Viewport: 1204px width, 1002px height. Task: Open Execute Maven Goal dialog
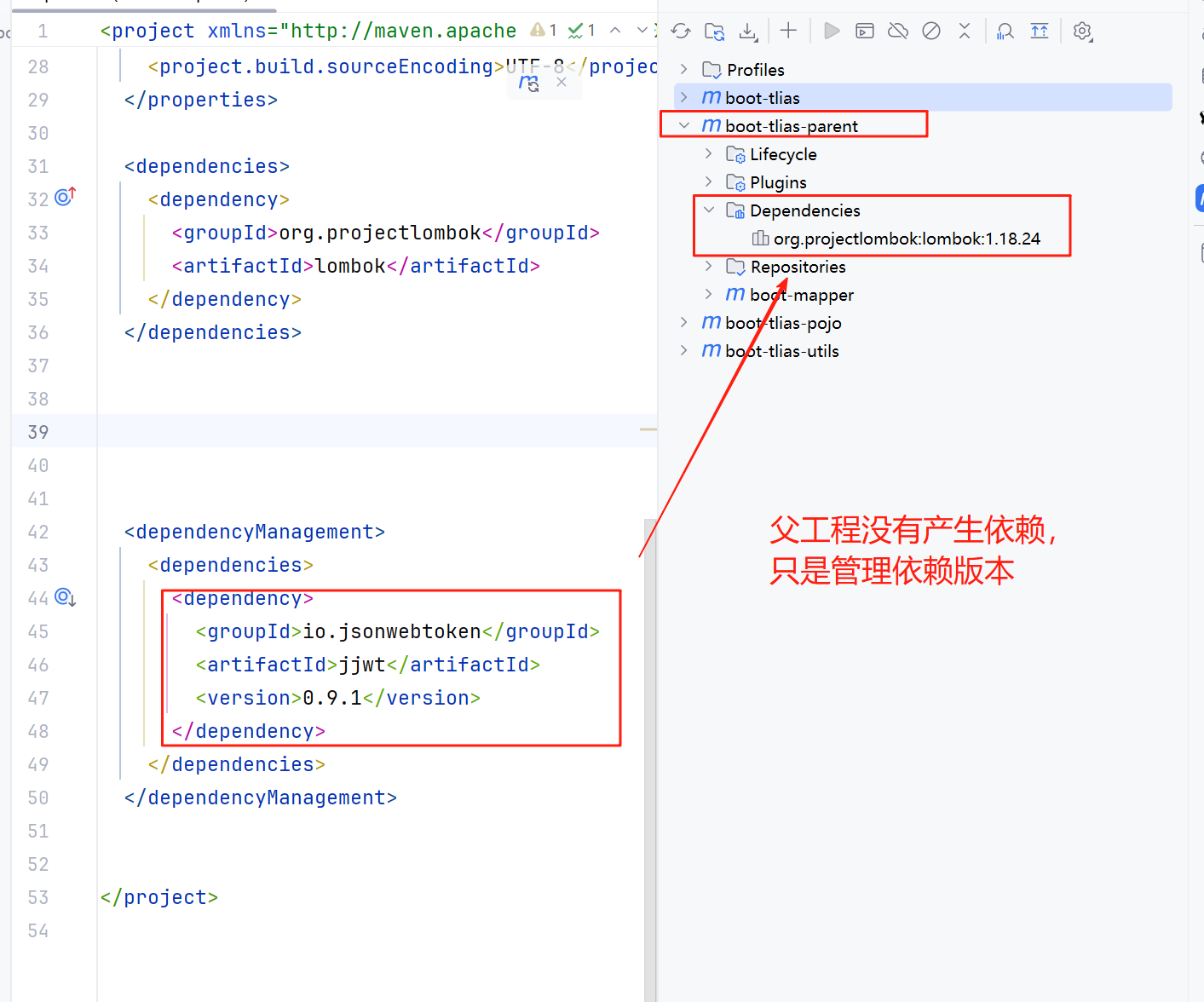pos(865,32)
